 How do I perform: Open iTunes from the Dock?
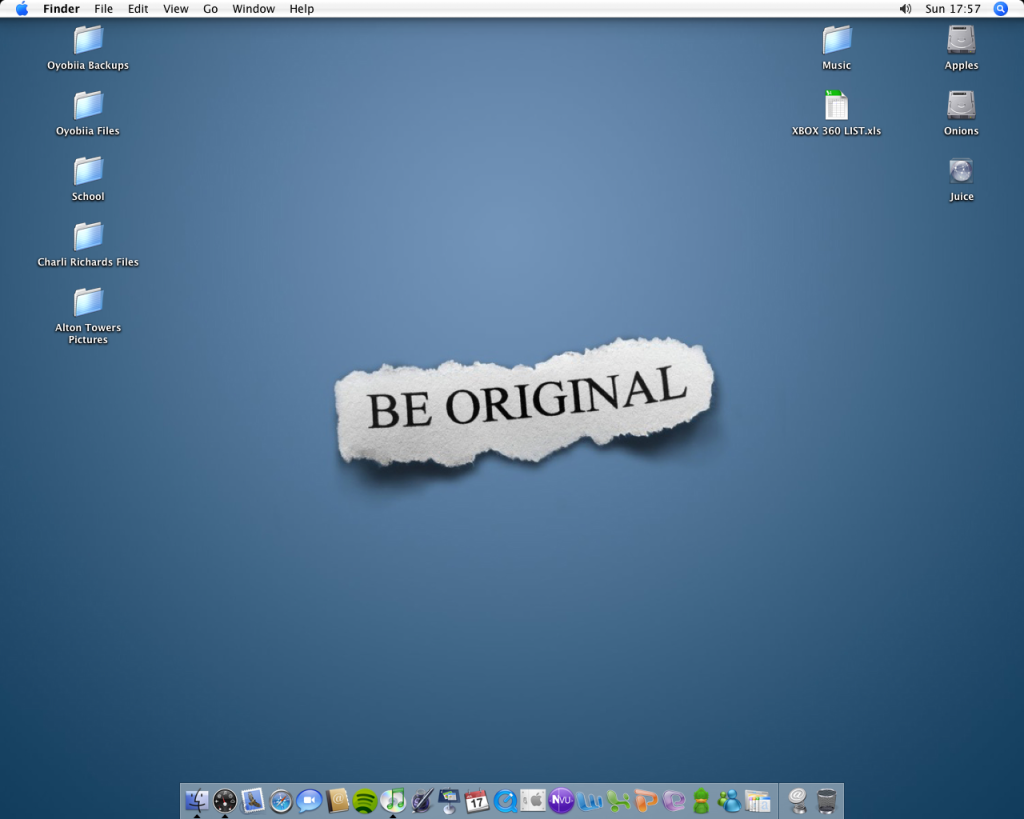point(393,800)
